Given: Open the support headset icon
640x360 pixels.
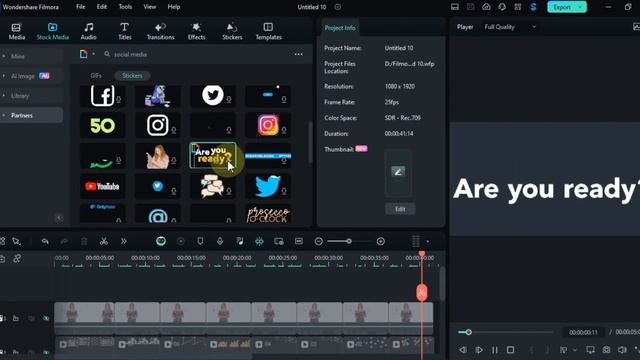Looking at the screenshot, I should (x=502, y=7).
